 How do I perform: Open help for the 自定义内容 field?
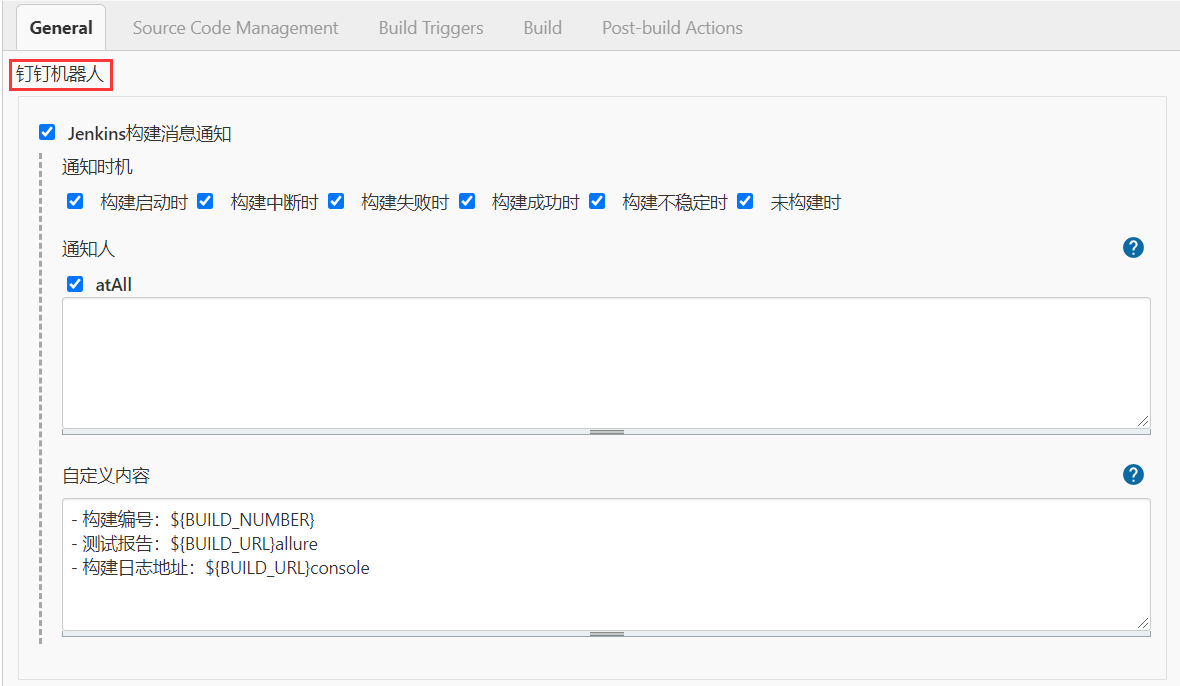1133,475
